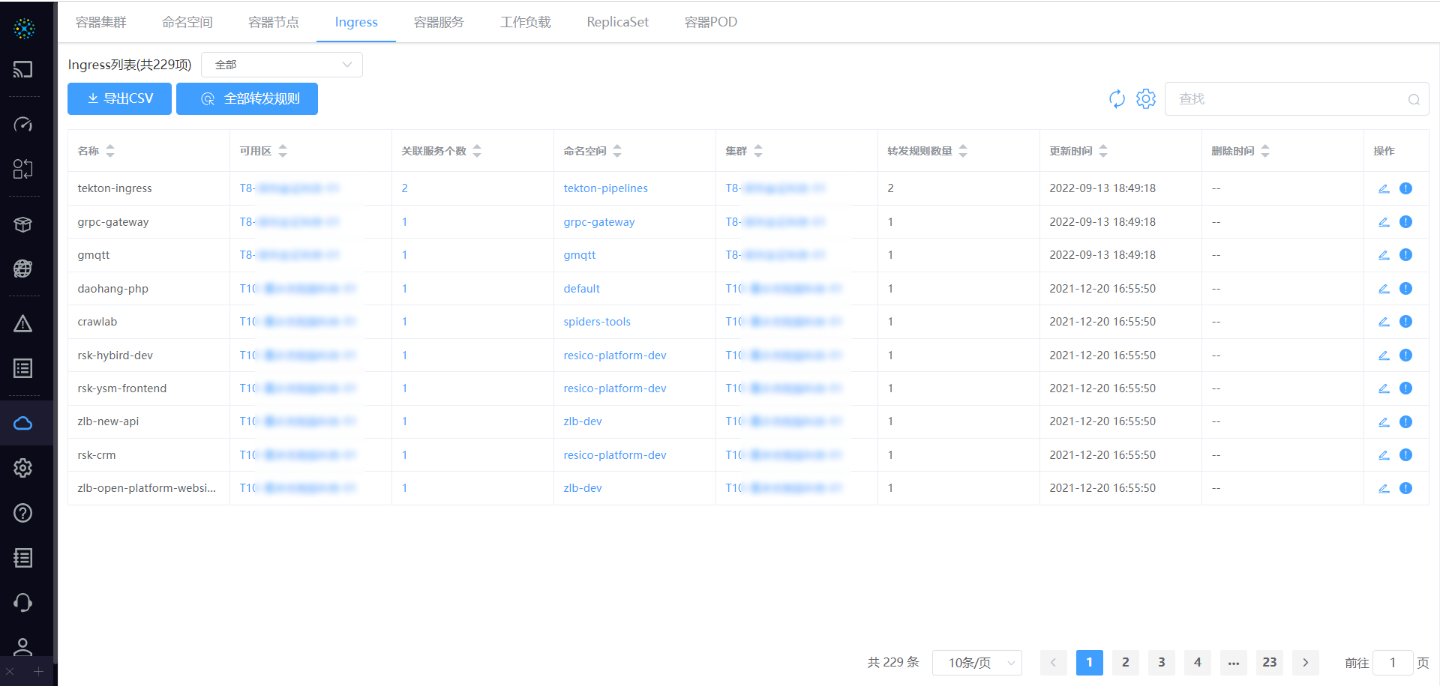
Task: Click edit pencil icon for tekton-ingress row
Action: pyautogui.click(x=1384, y=188)
